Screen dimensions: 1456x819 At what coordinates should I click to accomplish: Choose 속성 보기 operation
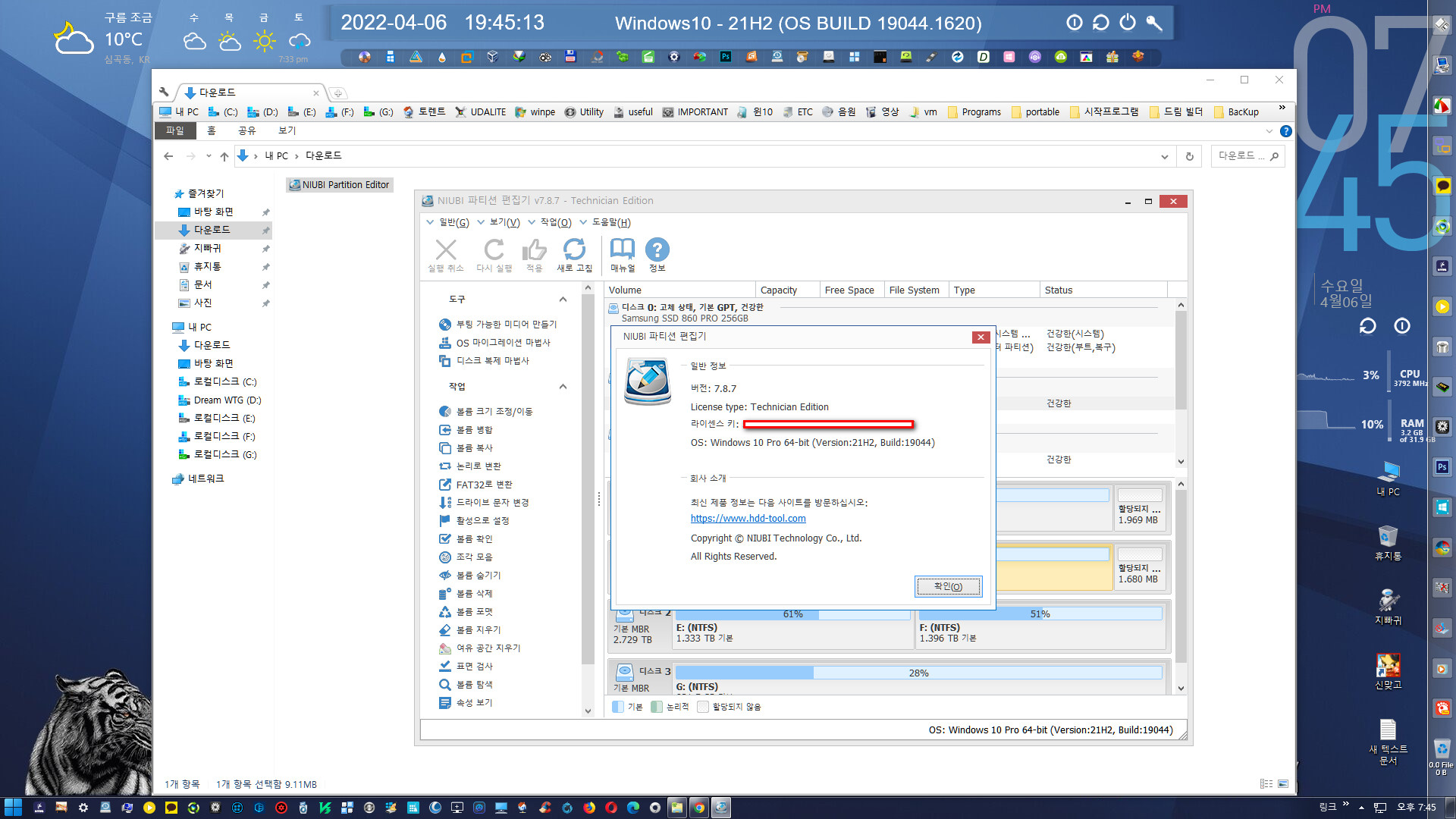coord(466,703)
